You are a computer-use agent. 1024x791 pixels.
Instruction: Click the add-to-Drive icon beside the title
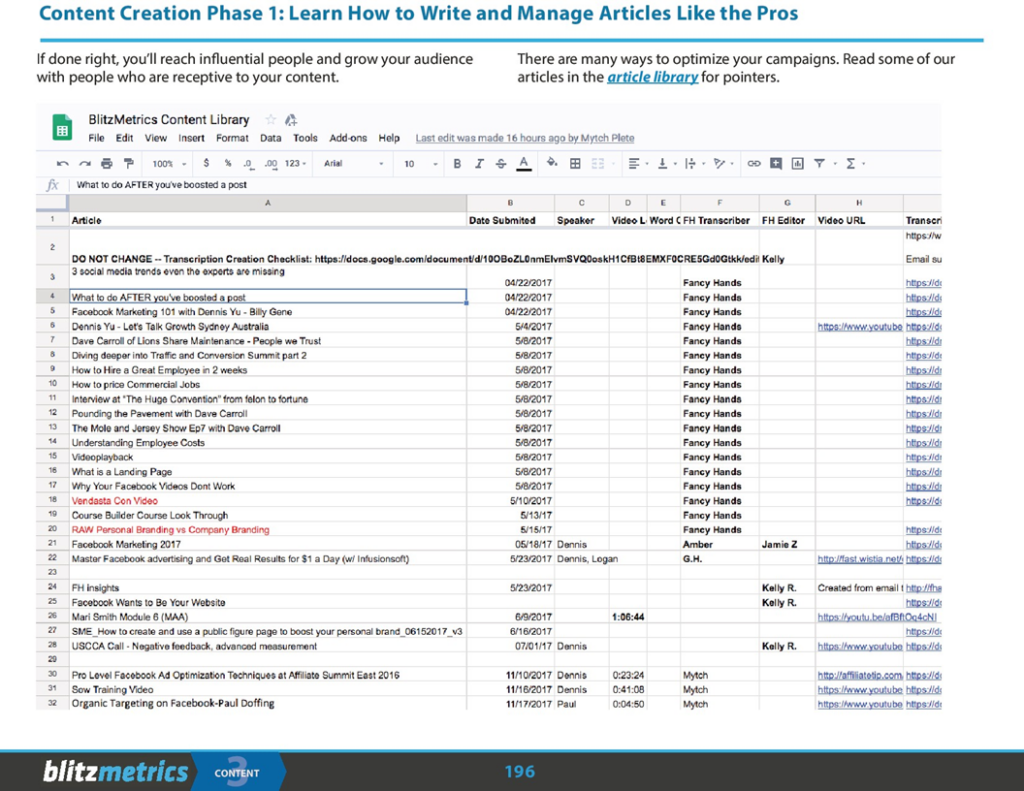pos(291,120)
